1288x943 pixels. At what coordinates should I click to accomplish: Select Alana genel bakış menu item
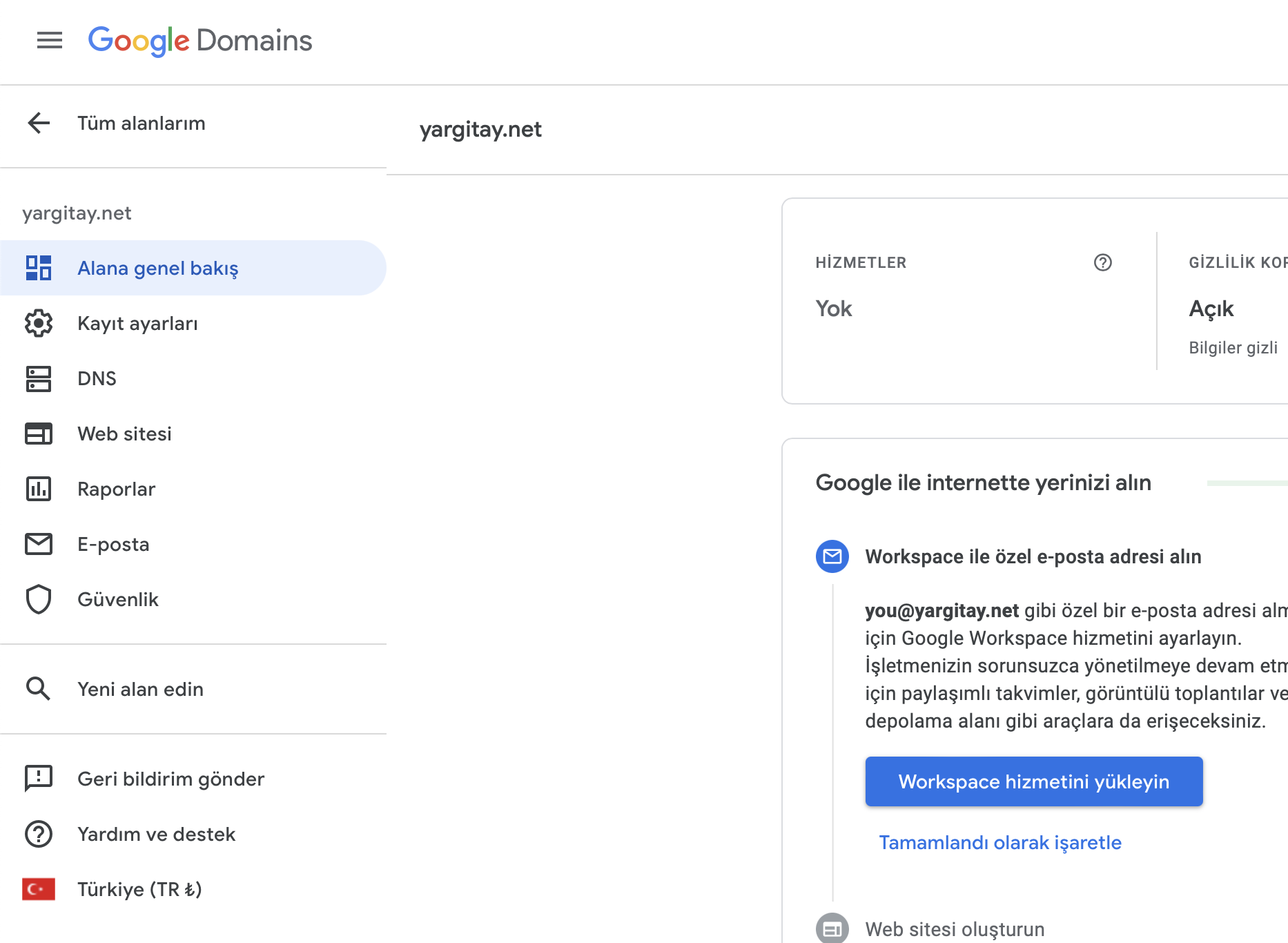pyautogui.click(x=193, y=268)
